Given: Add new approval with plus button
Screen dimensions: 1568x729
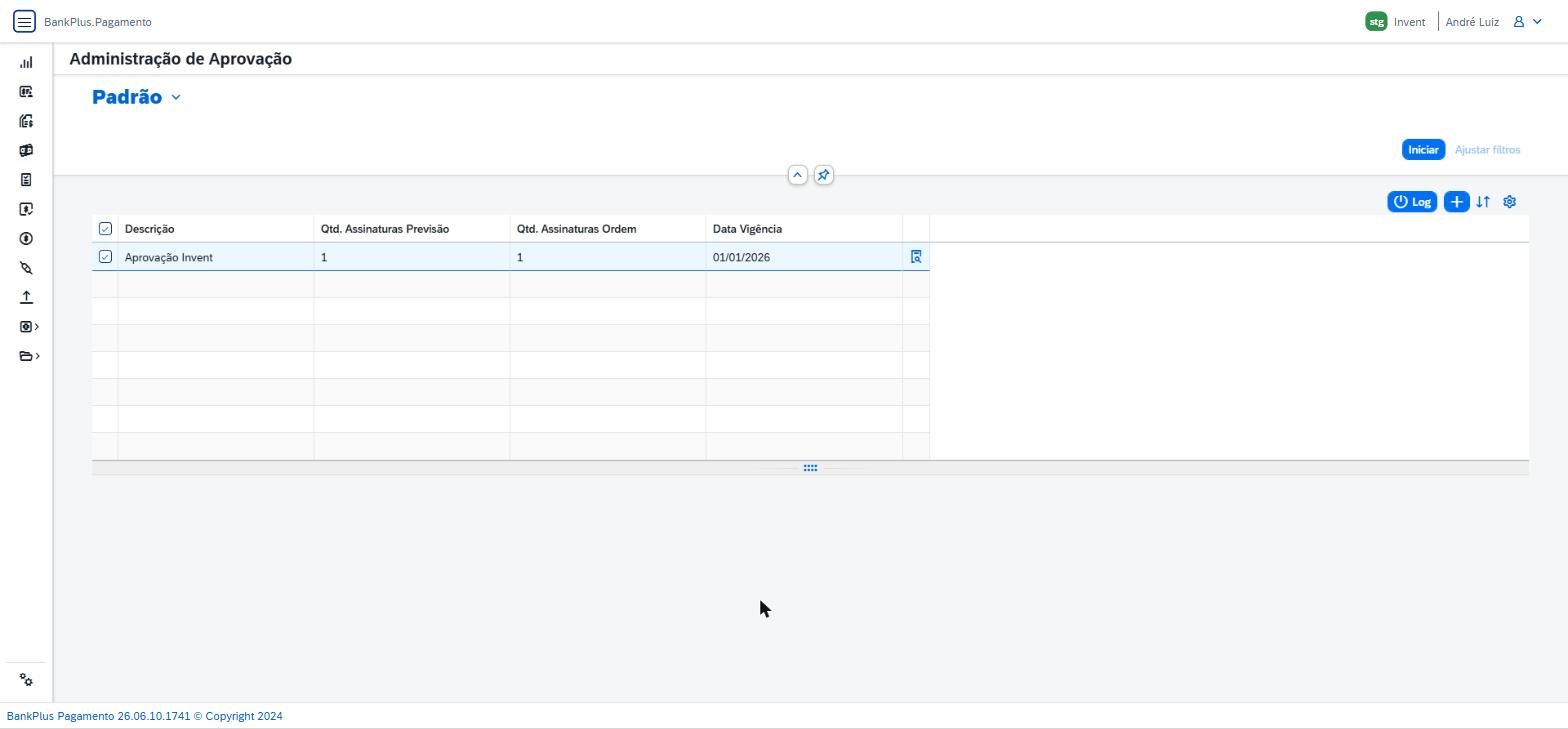Looking at the screenshot, I should 1456,202.
